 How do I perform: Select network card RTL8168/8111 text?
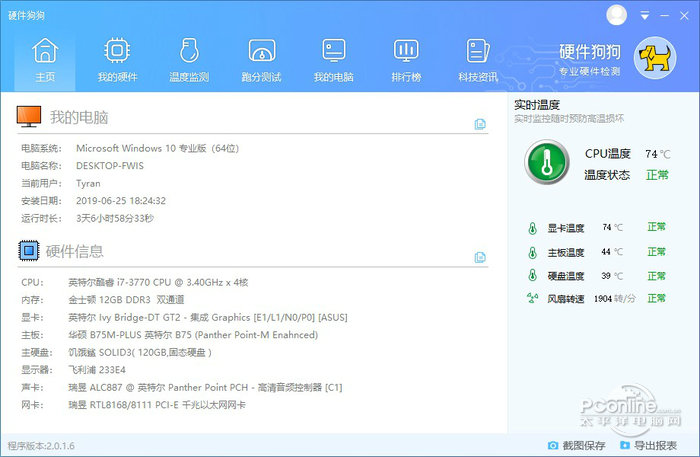[x=157, y=405]
